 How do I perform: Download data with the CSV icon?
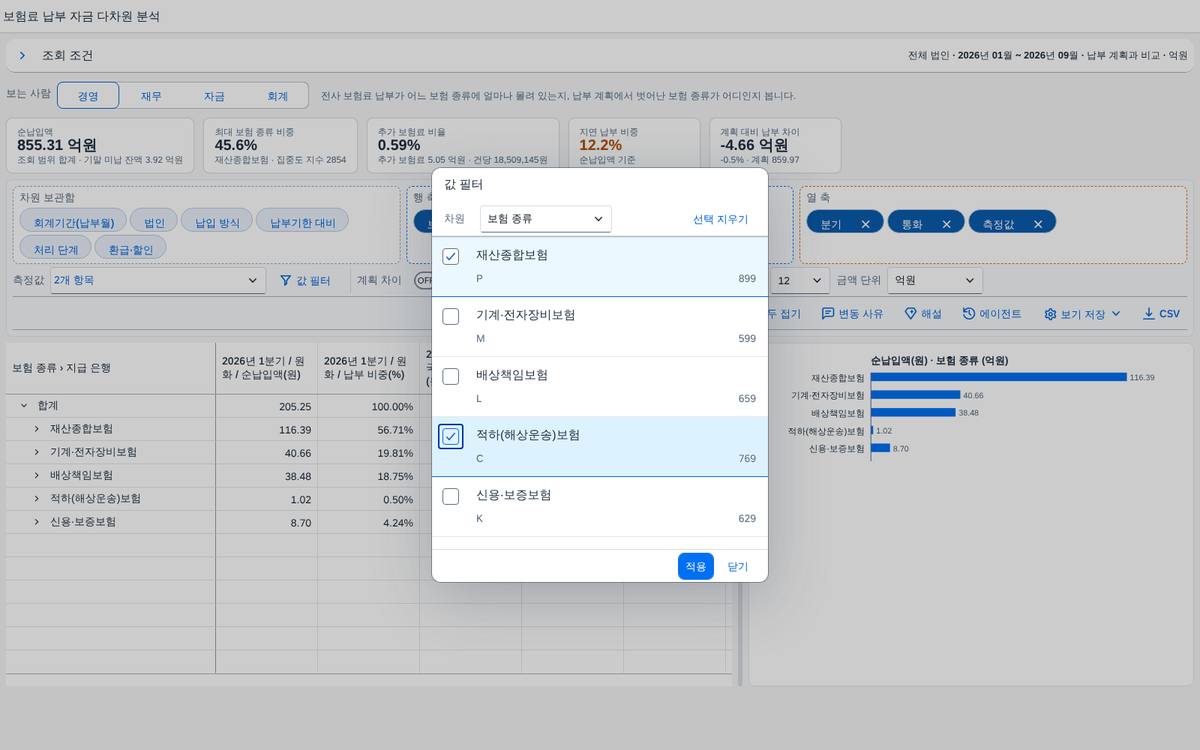coord(1149,314)
